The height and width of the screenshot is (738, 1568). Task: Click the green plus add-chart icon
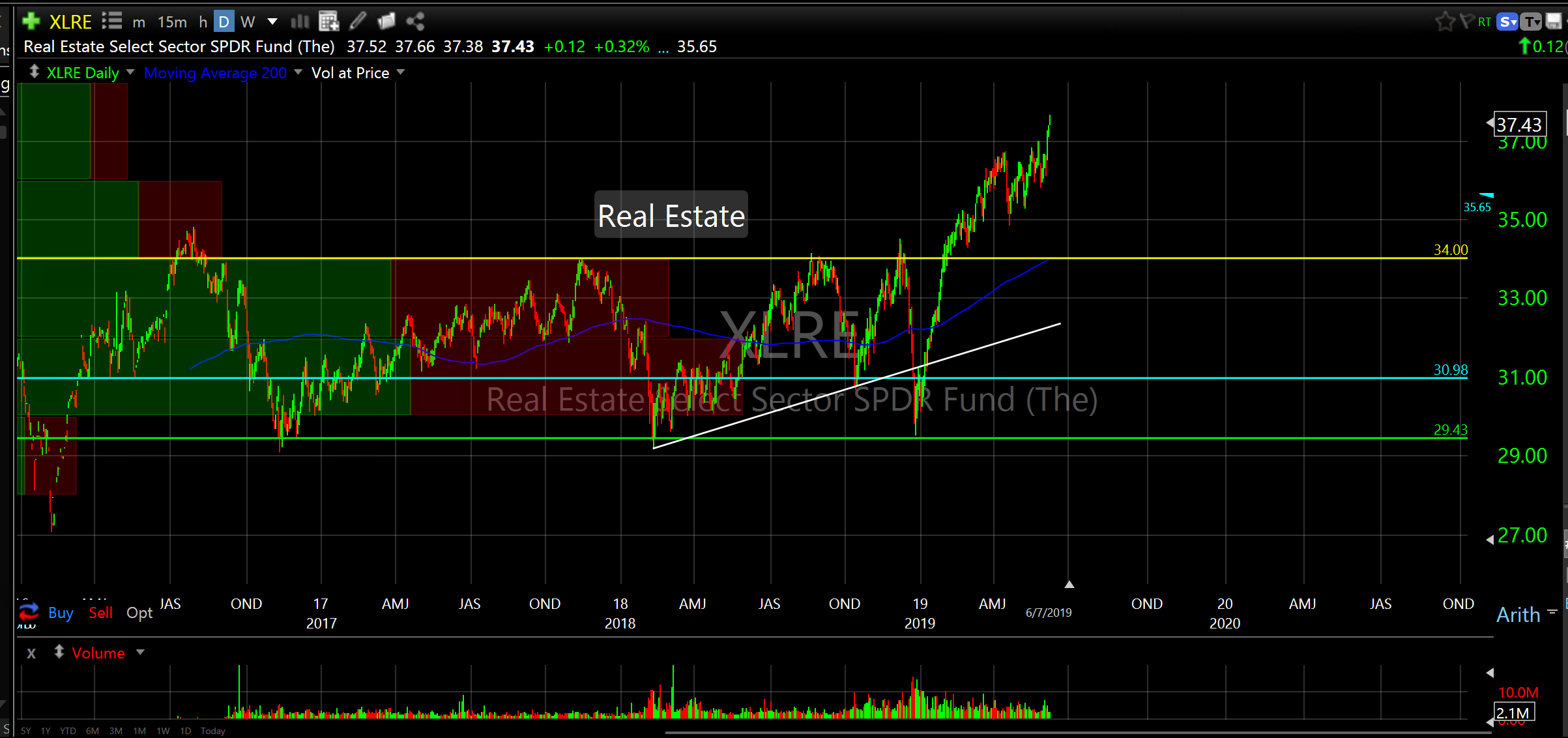coord(31,22)
